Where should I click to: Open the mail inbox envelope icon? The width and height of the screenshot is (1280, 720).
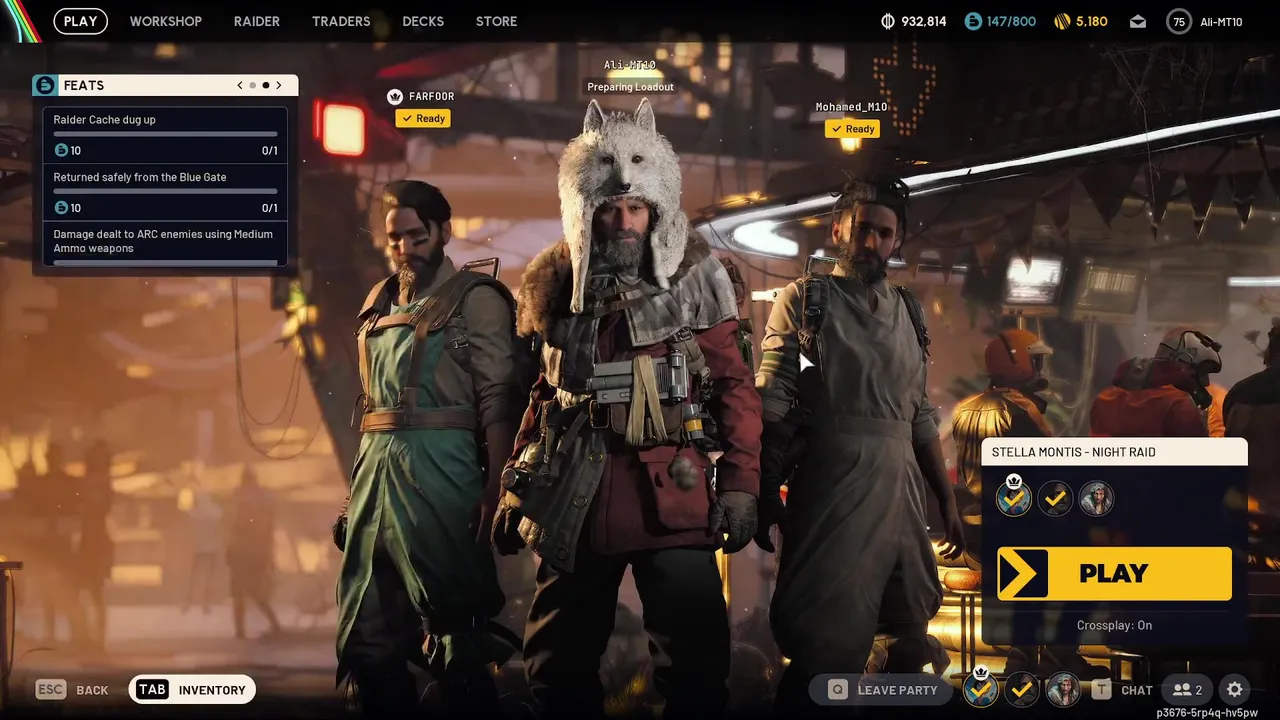pyautogui.click(x=1138, y=21)
